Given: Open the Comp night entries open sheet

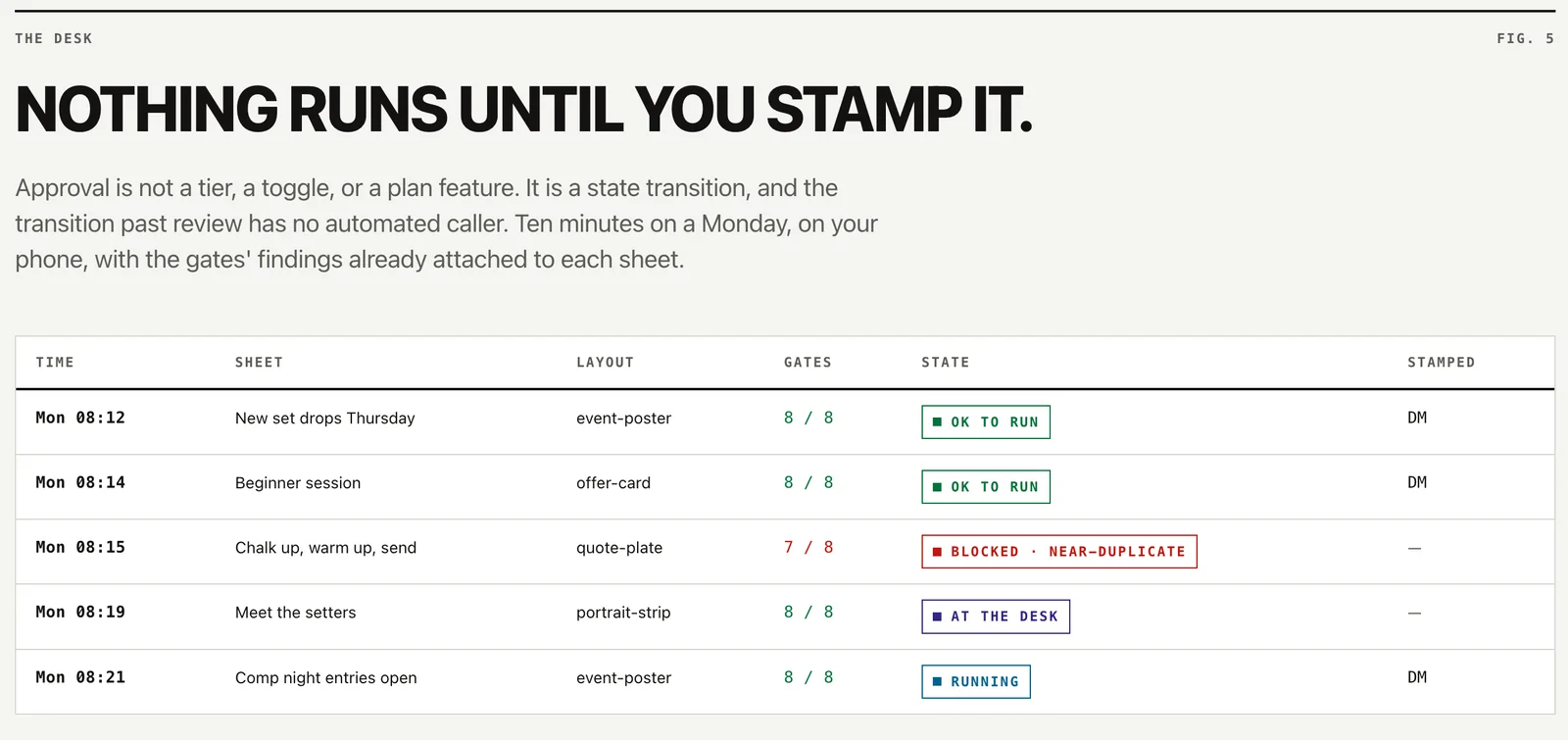Looking at the screenshot, I should [x=325, y=678].
